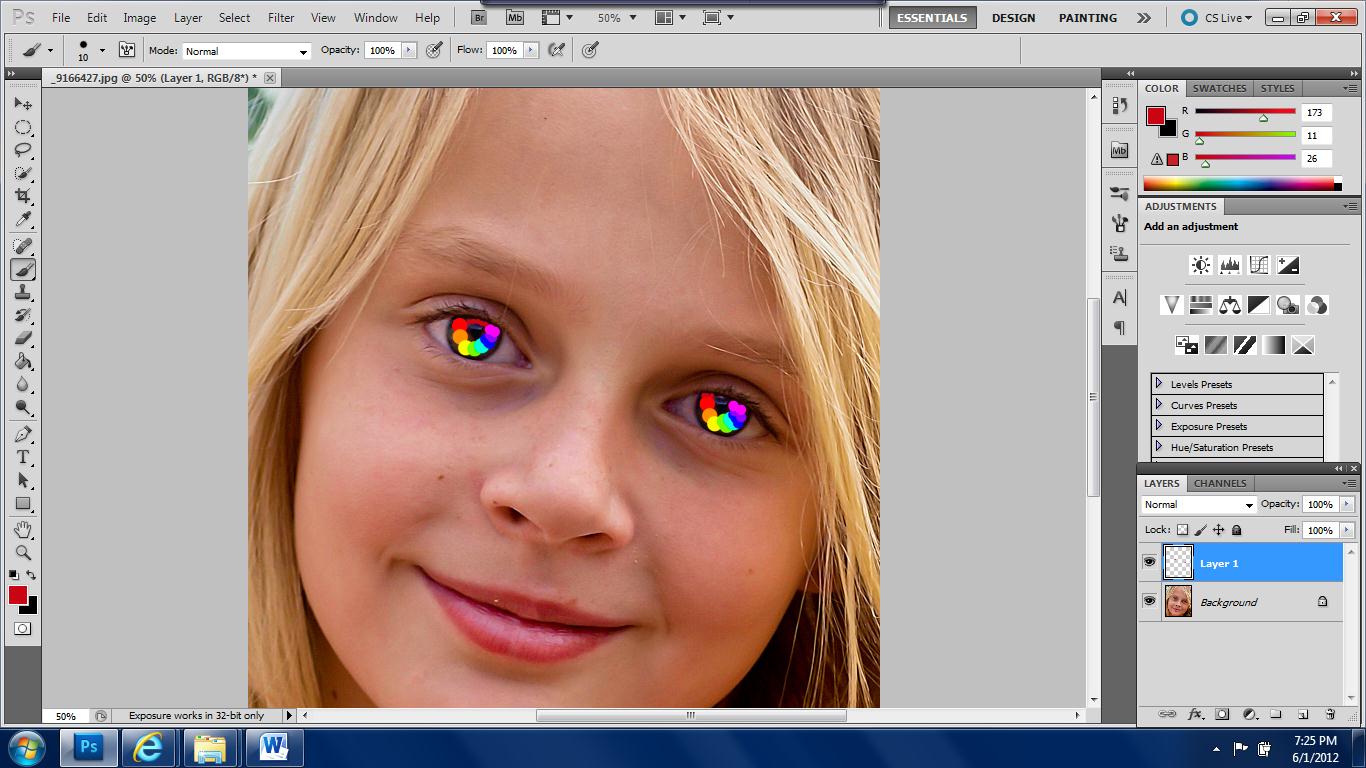Switch to the Channels tab

pos(1220,483)
